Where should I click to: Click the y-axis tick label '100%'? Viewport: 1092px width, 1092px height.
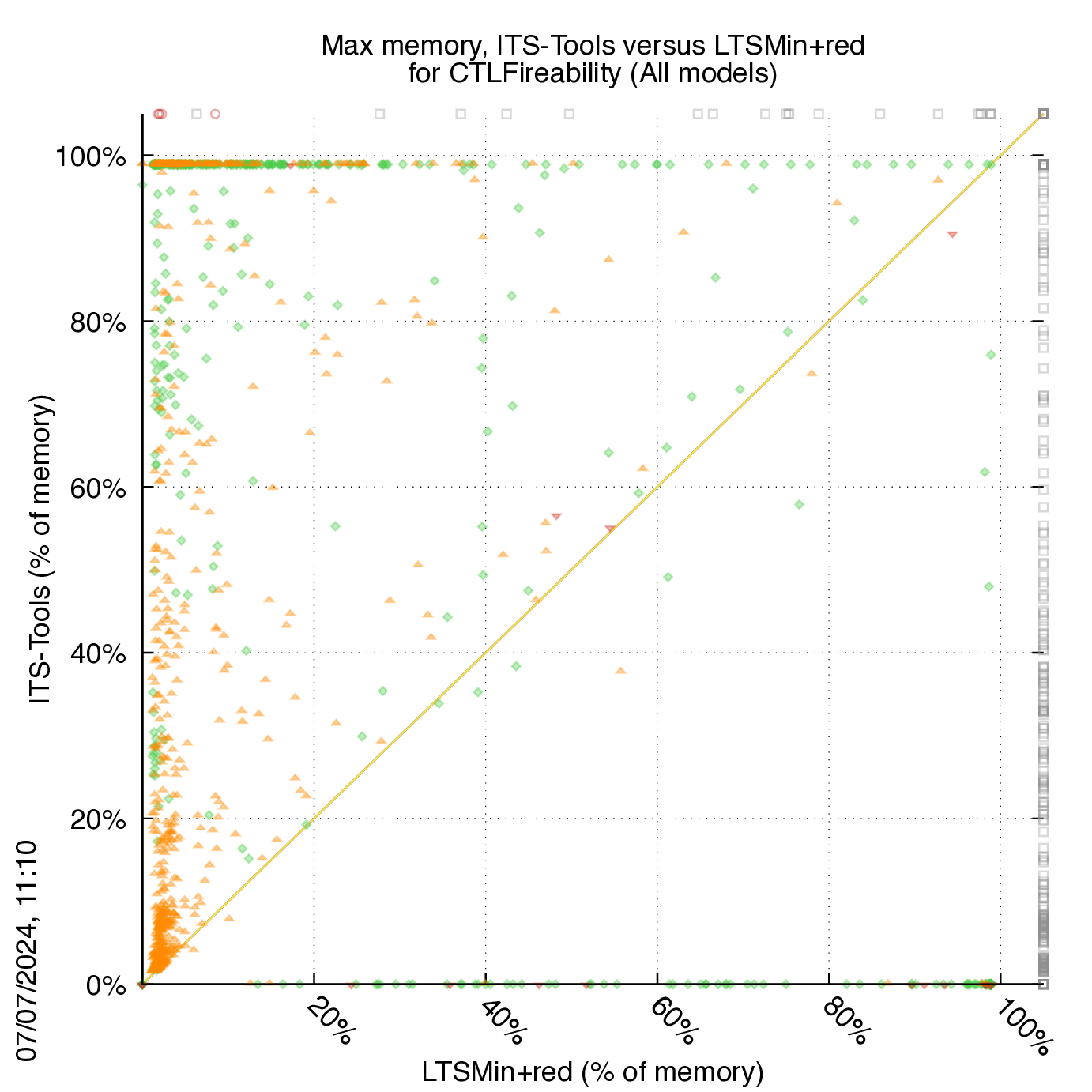click(90, 157)
